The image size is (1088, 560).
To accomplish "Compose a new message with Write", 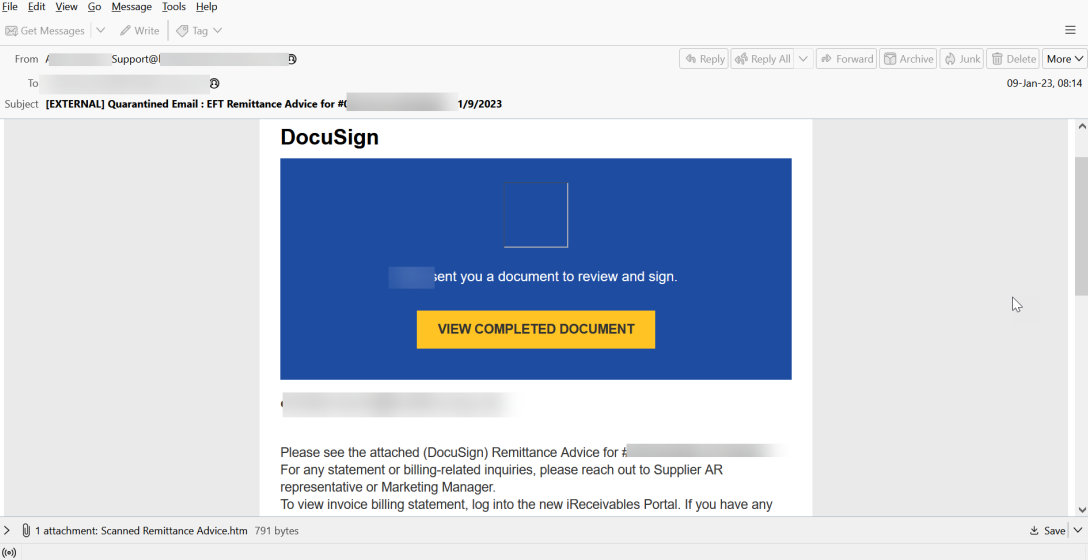I will tap(139, 31).
